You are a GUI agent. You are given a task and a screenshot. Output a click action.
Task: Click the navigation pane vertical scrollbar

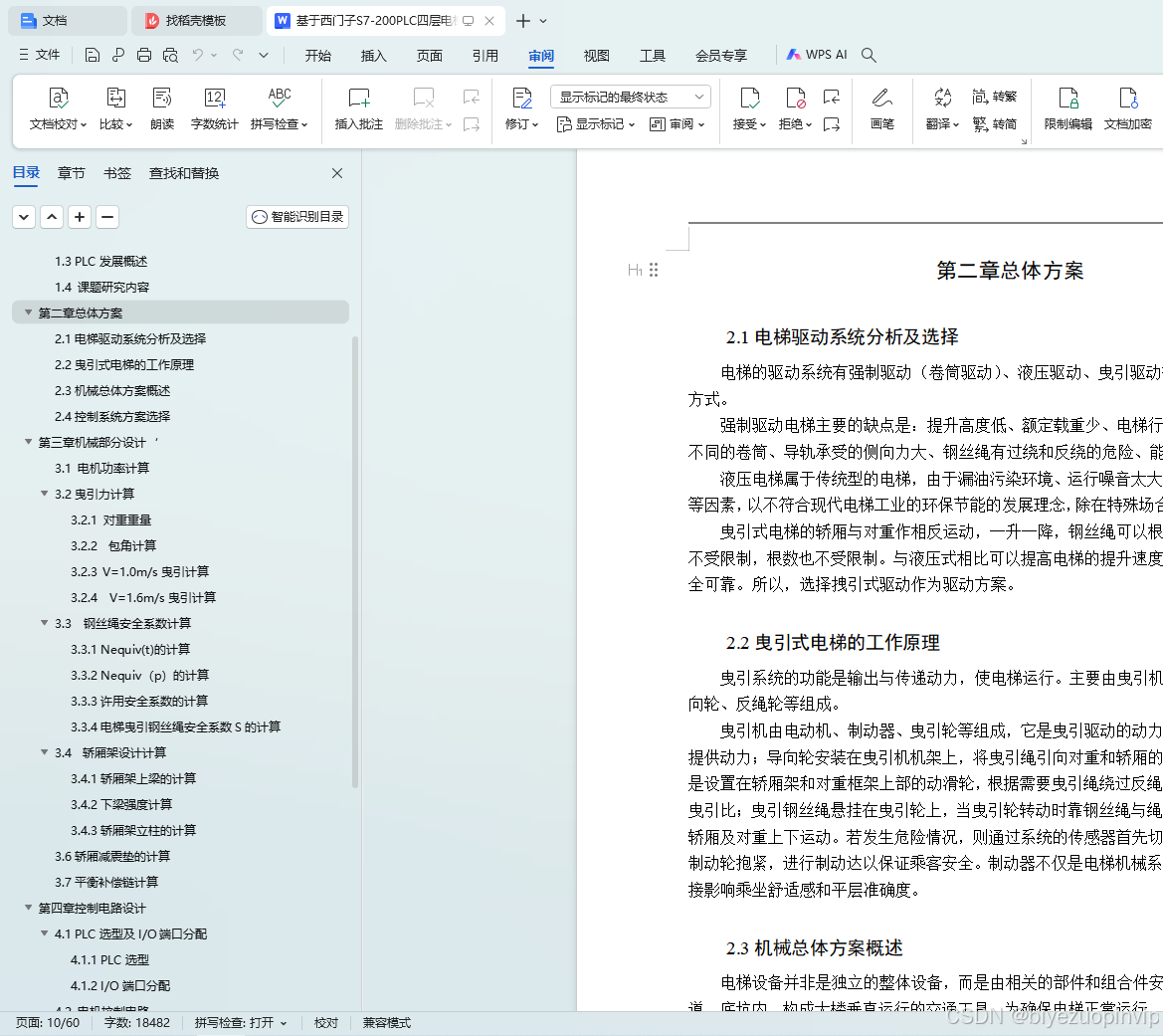[355, 561]
